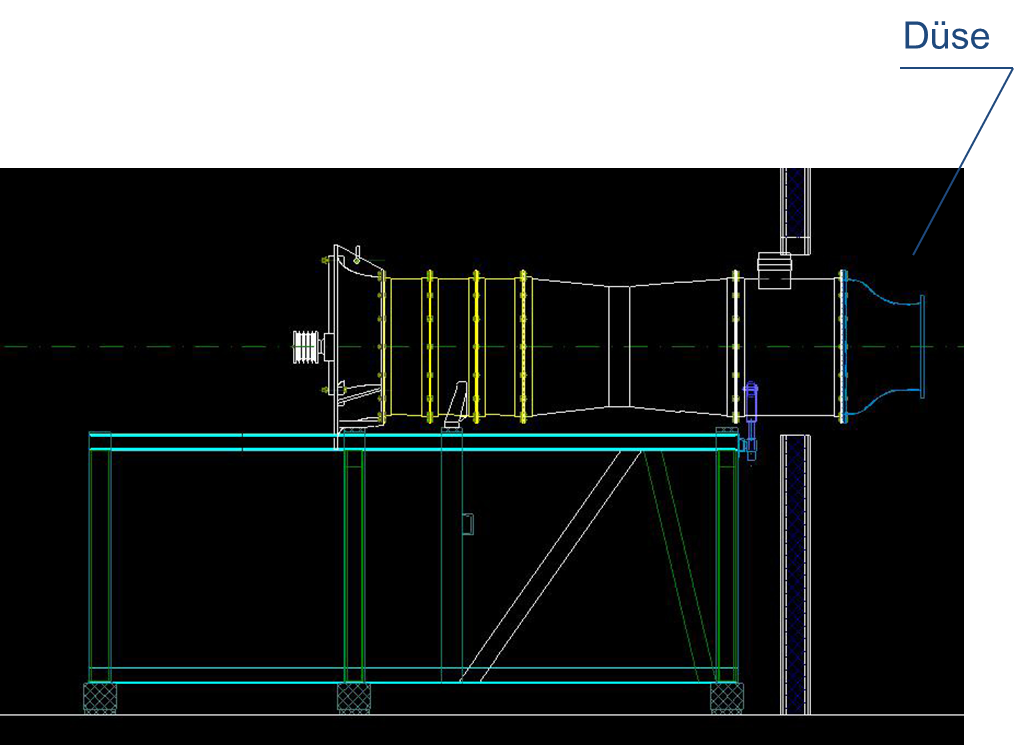Viewport: 1025px width, 745px height.
Task: Select the rightmost hatched rubber foot
Action: pyautogui.click(x=726, y=697)
